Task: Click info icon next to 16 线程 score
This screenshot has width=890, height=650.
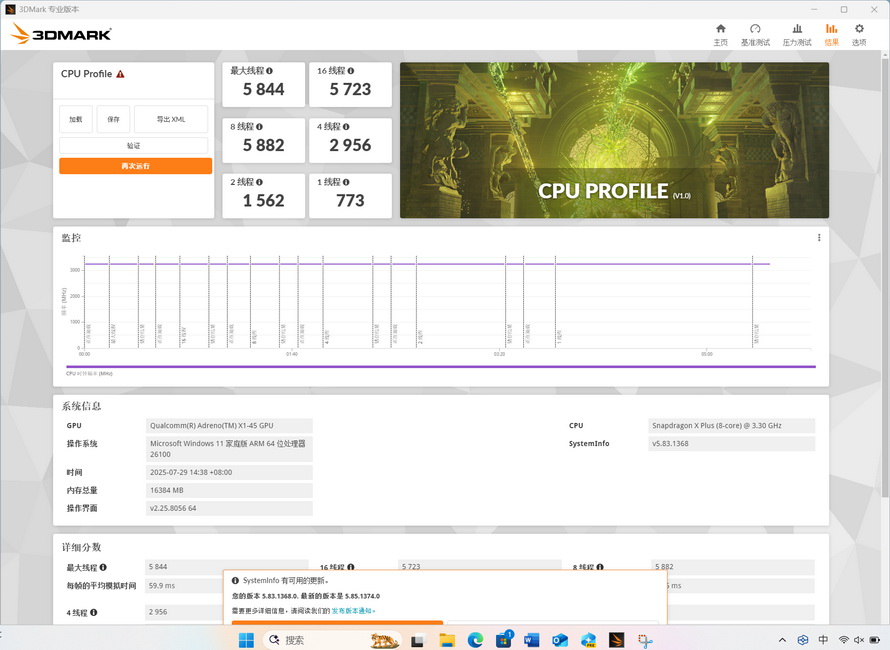Action: [350, 71]
